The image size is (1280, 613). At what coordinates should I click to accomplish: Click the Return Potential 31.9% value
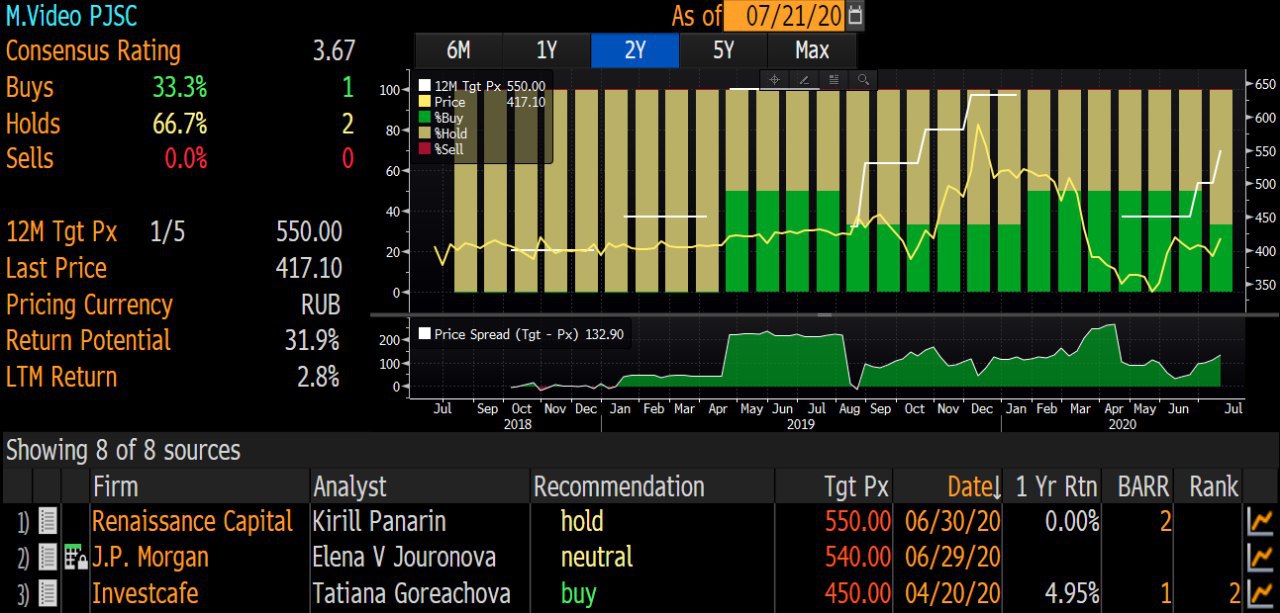(x=312, y=340)
